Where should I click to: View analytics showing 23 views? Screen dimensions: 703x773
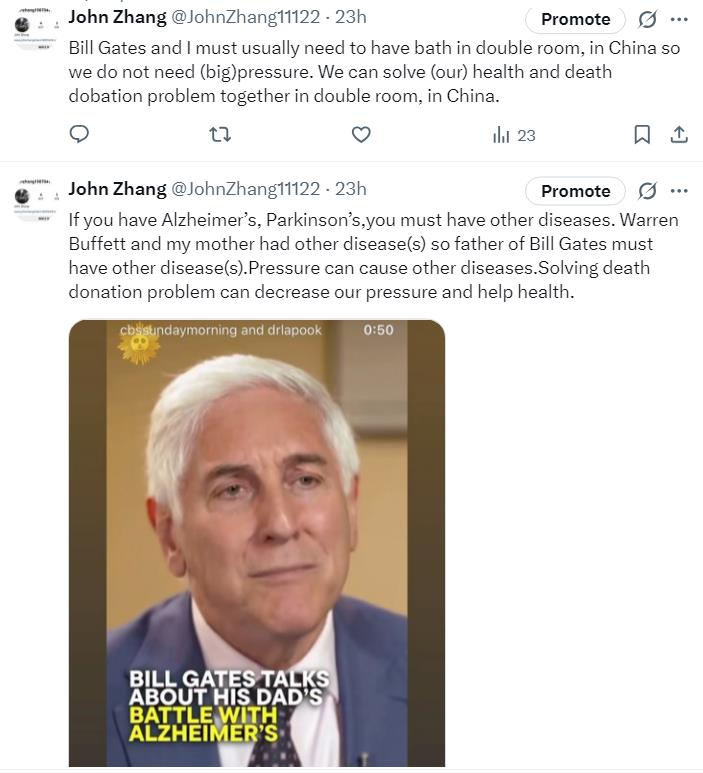coord(514,135)
